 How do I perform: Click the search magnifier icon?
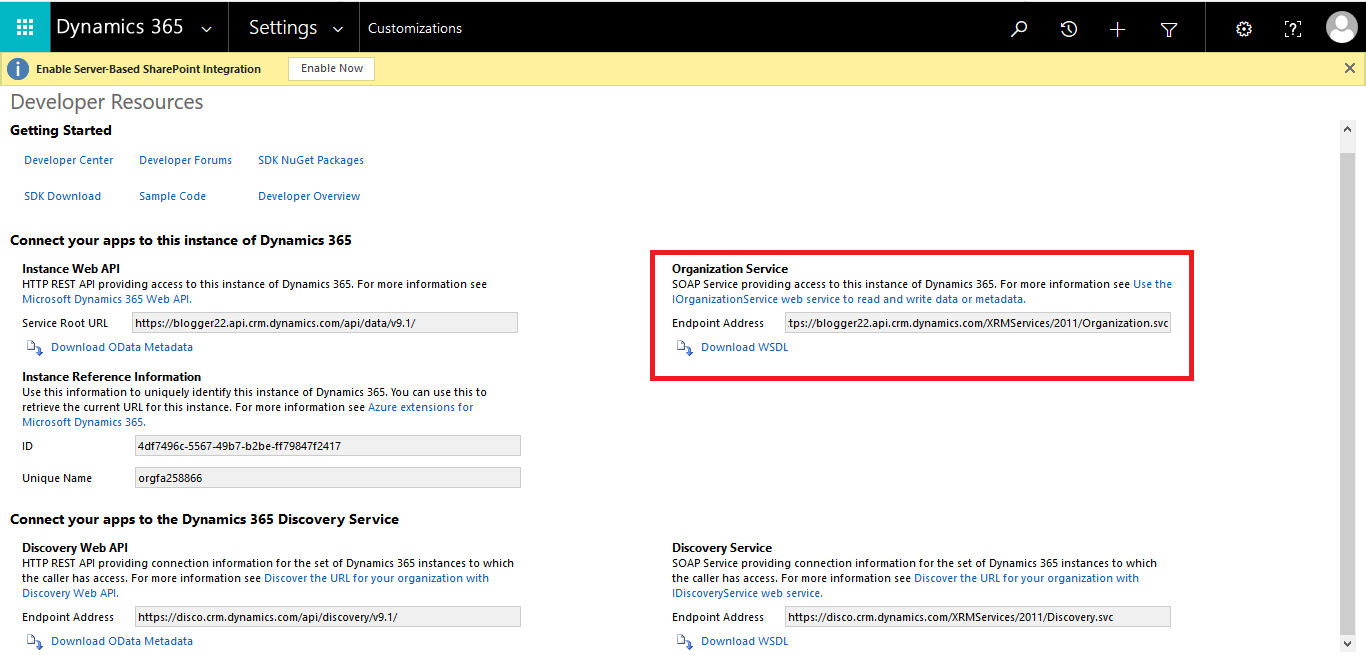[1019, 29]
